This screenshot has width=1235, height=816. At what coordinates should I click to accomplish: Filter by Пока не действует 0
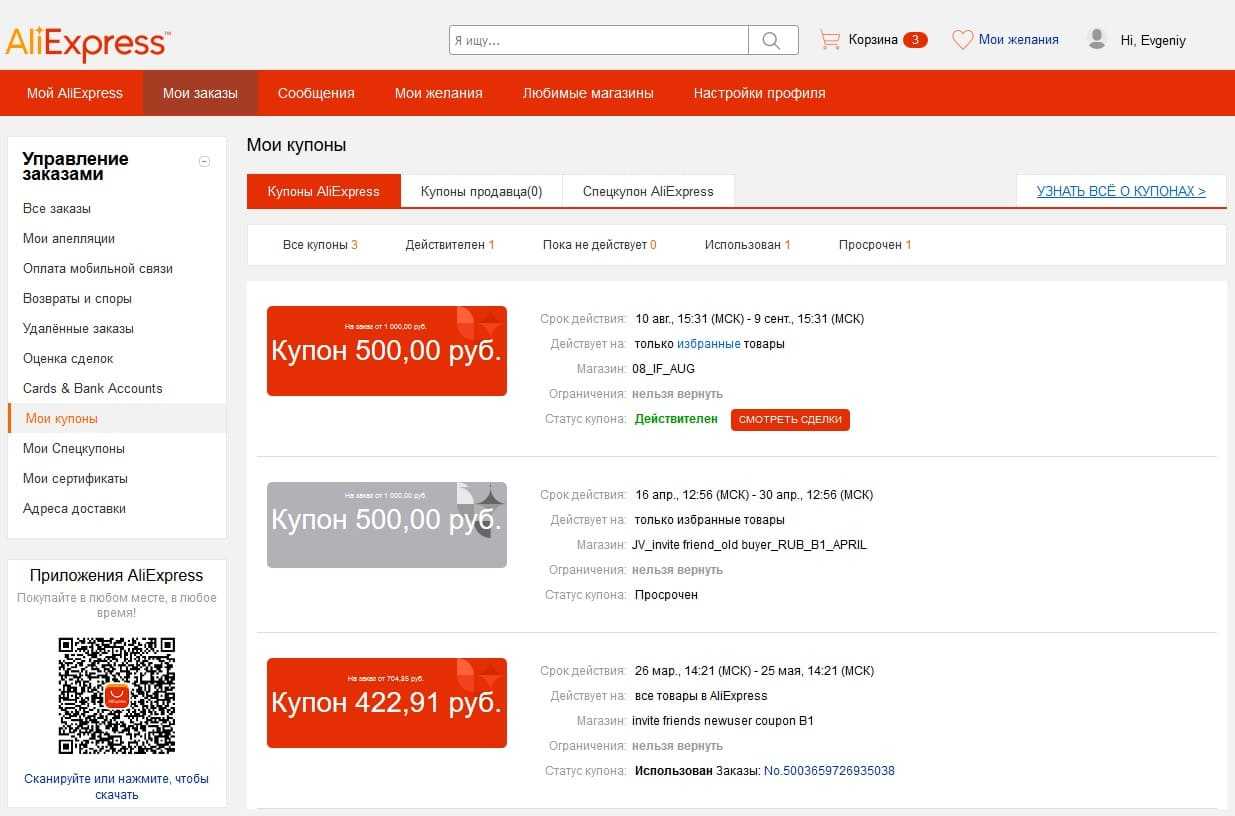point(599,245)
